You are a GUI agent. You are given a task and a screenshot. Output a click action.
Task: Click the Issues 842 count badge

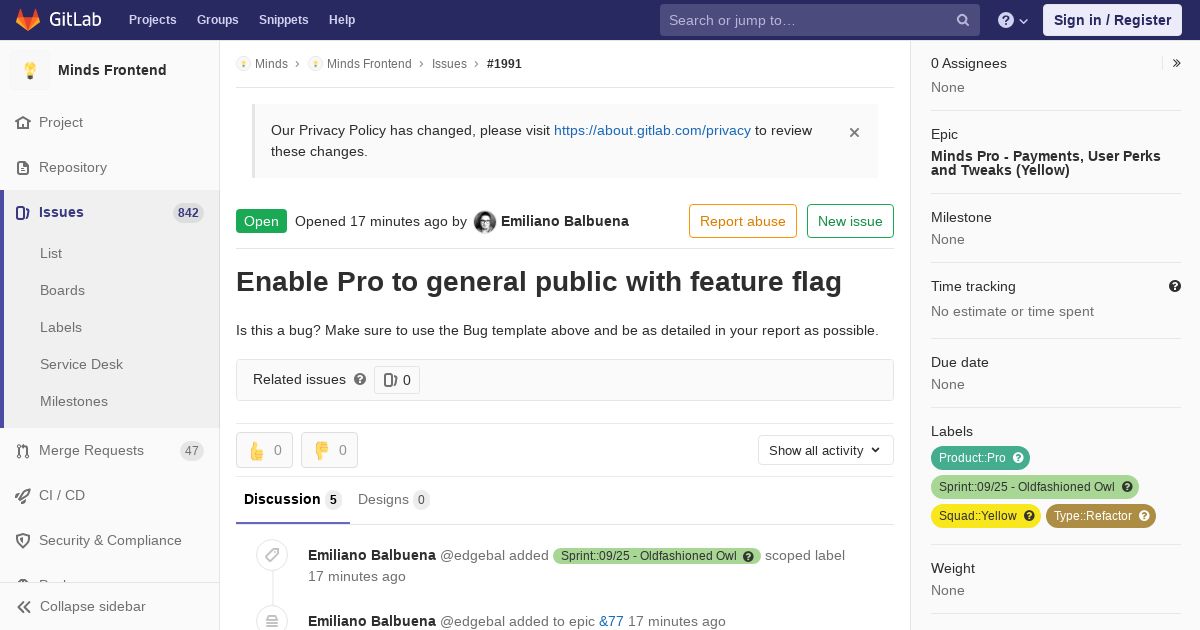(188, 213)
